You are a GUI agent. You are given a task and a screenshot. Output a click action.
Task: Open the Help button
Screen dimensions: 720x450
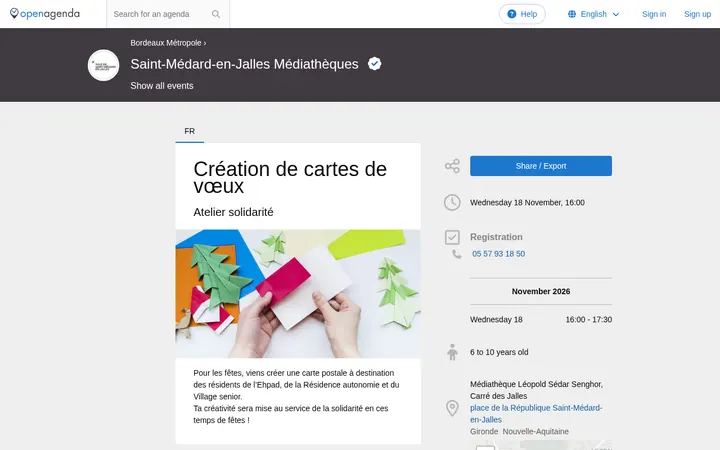pyautogui.click(x=522, y=14)
